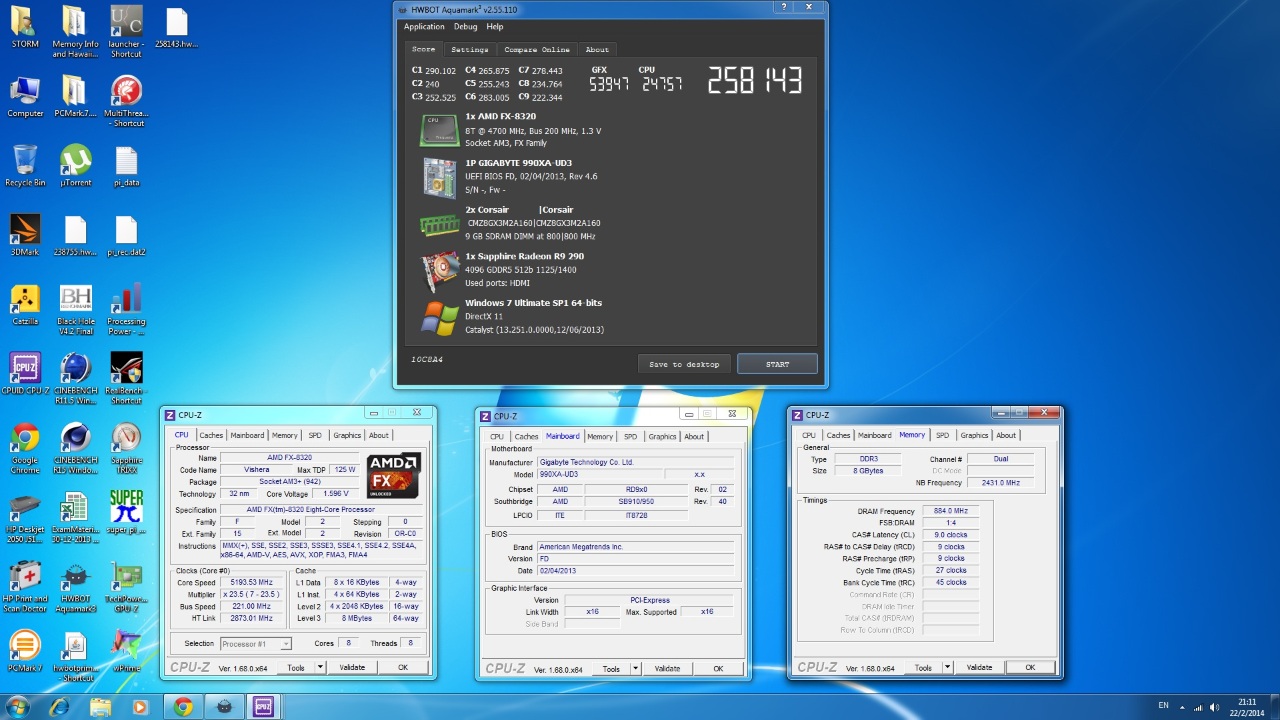The height and width of the screenshot is (720, 1280).
Task: Expand Tools dropdown arrow in CPU-Z Mainboard window
Action: (635, 668)
